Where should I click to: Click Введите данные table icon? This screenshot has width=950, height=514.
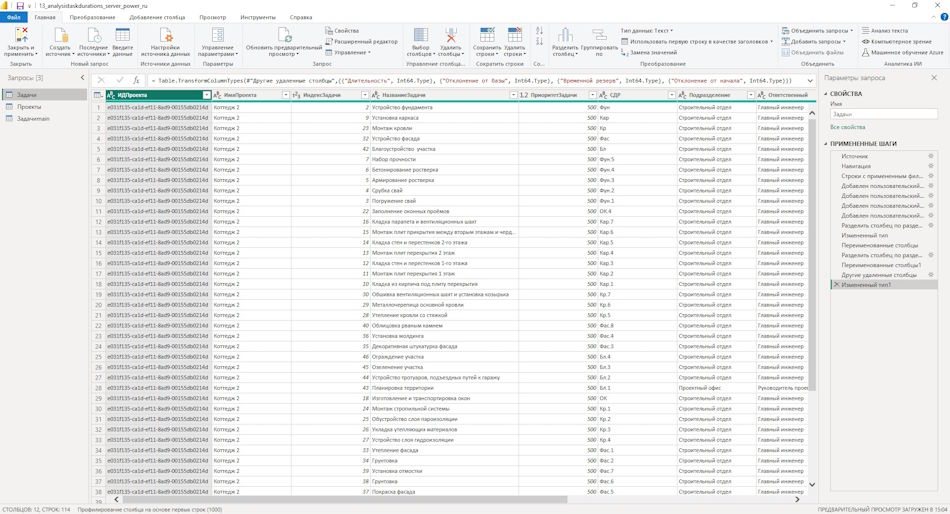pyautogui.click(x=122, y=35)
